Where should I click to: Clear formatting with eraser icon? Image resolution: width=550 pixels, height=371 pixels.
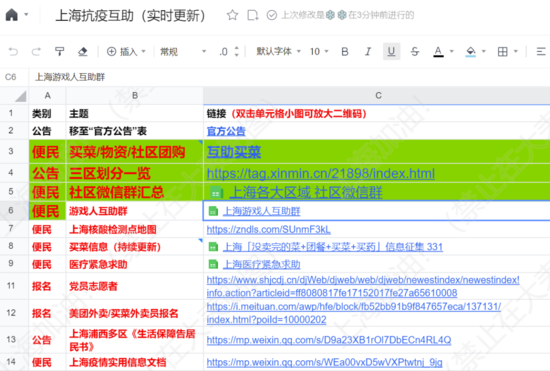pyautogui.click(x=83, y=52)
